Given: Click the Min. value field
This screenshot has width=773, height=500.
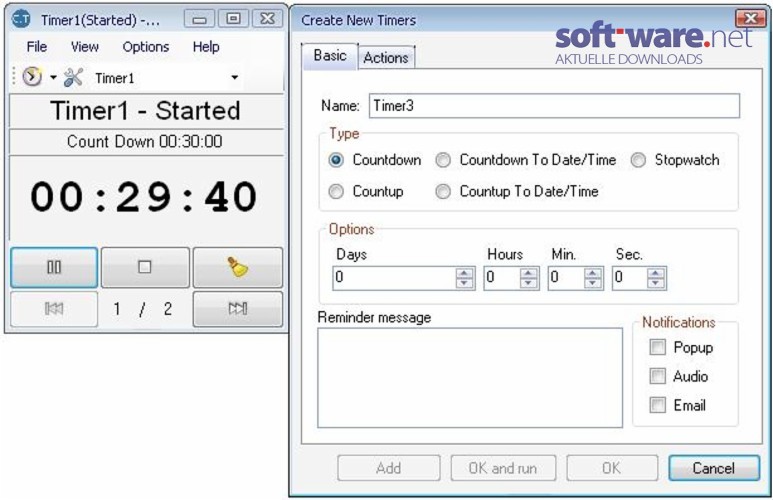Looking at the screenshot, I should pyautogui.click(x=566, y=278).
